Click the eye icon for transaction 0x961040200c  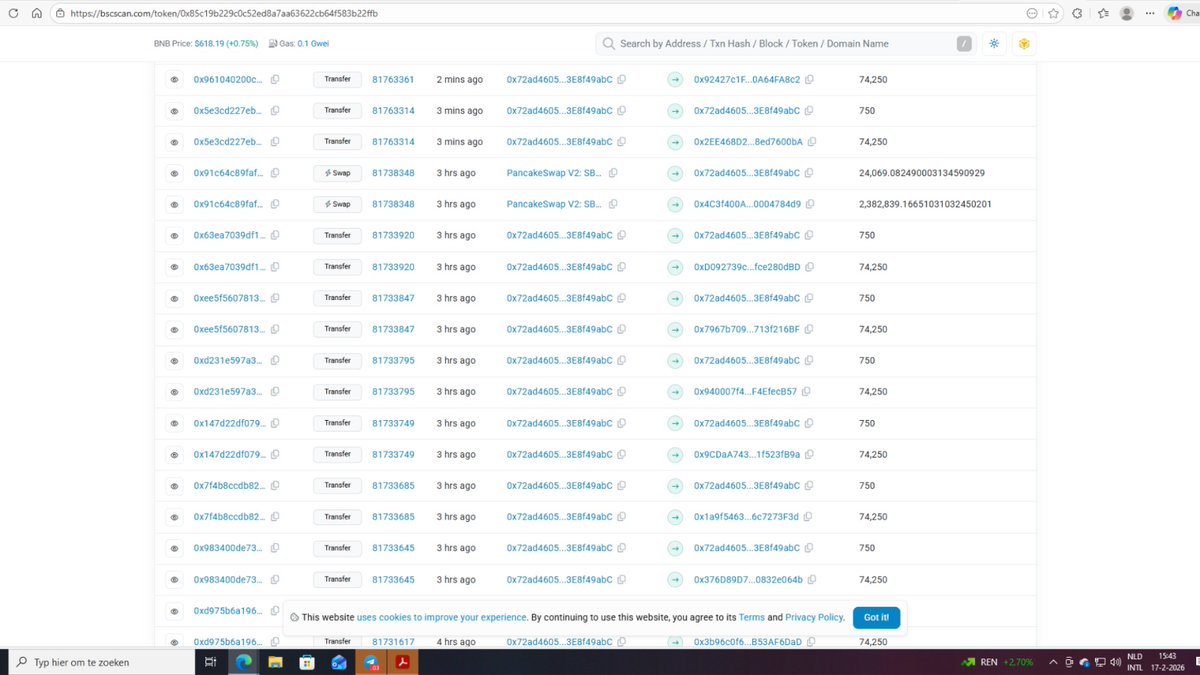tap(173, 79)
